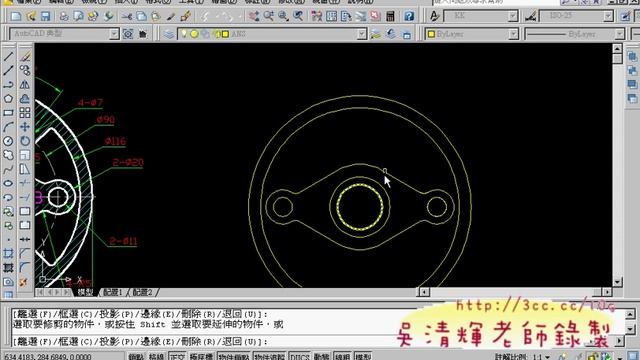The image size is (640, 360).
Task: Click the Zoom Realtime icon
Action: tap(269, 16)
